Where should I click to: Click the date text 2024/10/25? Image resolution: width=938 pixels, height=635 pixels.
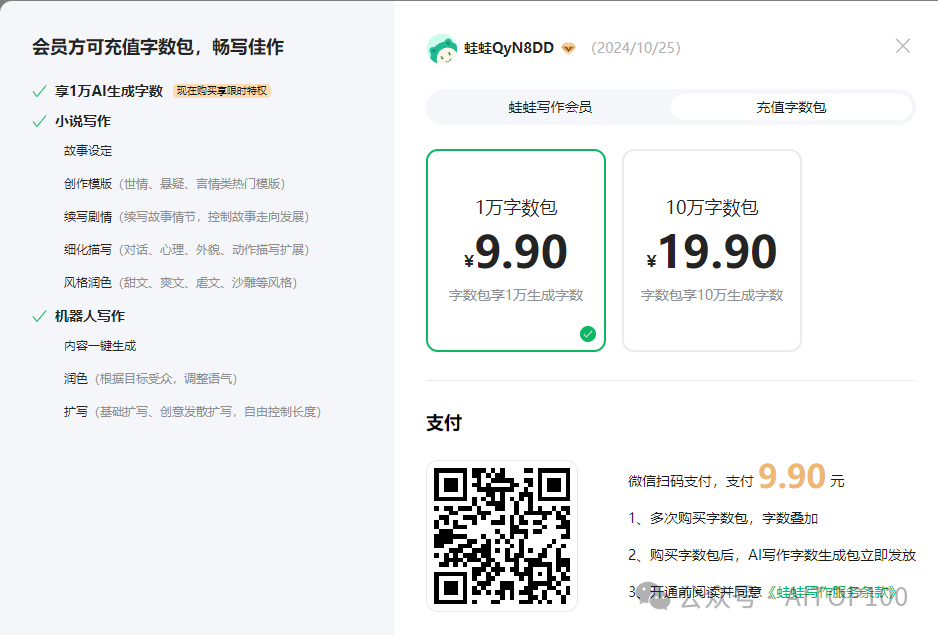(636, 47)
